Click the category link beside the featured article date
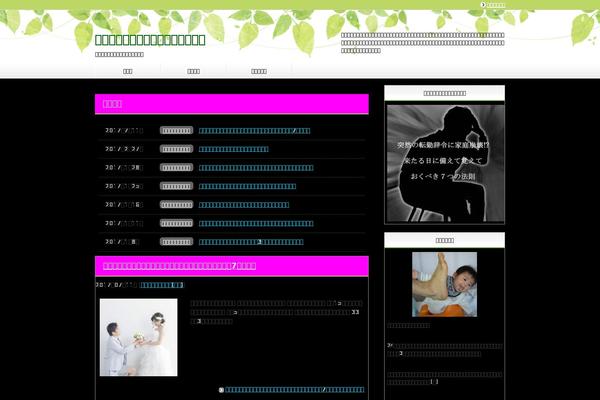Viewport: 600px width, 400px height. [161, 285]
